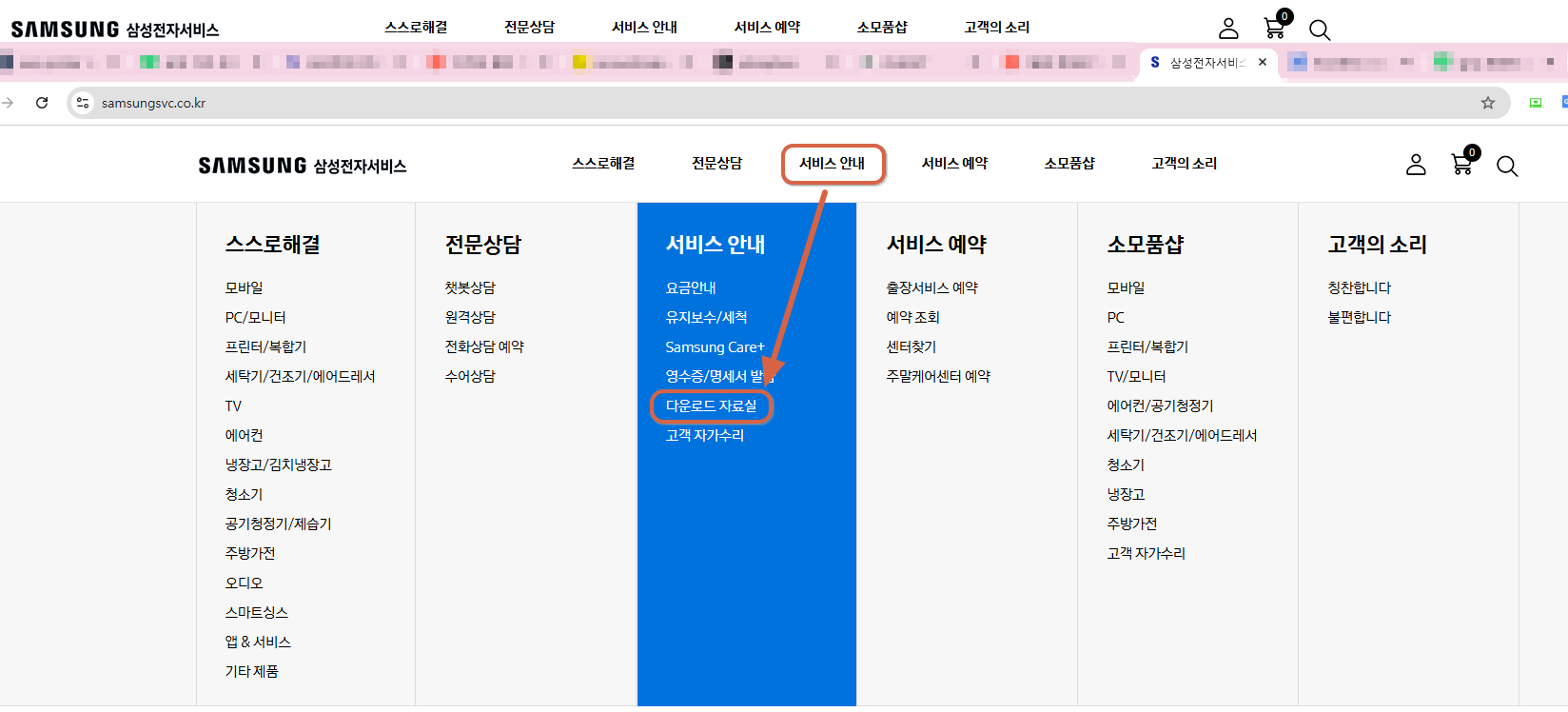Screen dimensions: 1568x712
Task: Click the SAMSUNG 삼성전자서비스 logo in main site header
Action: point(303,166)
